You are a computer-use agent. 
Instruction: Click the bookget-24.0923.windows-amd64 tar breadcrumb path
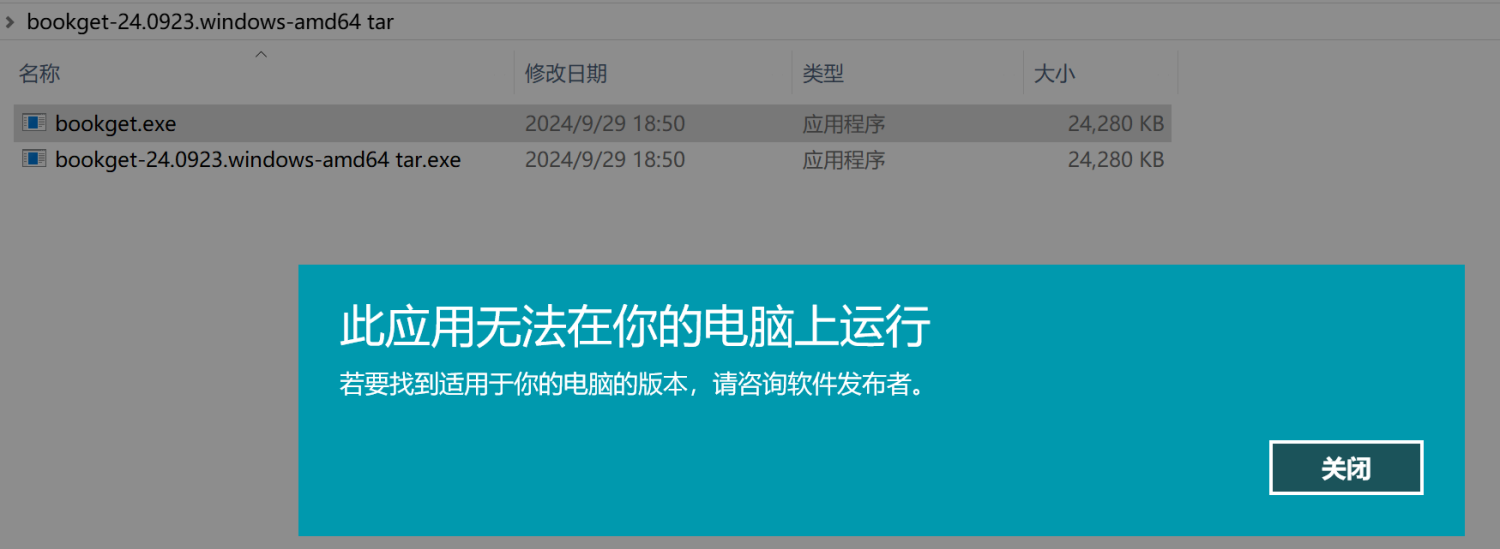tap(210, 22)
